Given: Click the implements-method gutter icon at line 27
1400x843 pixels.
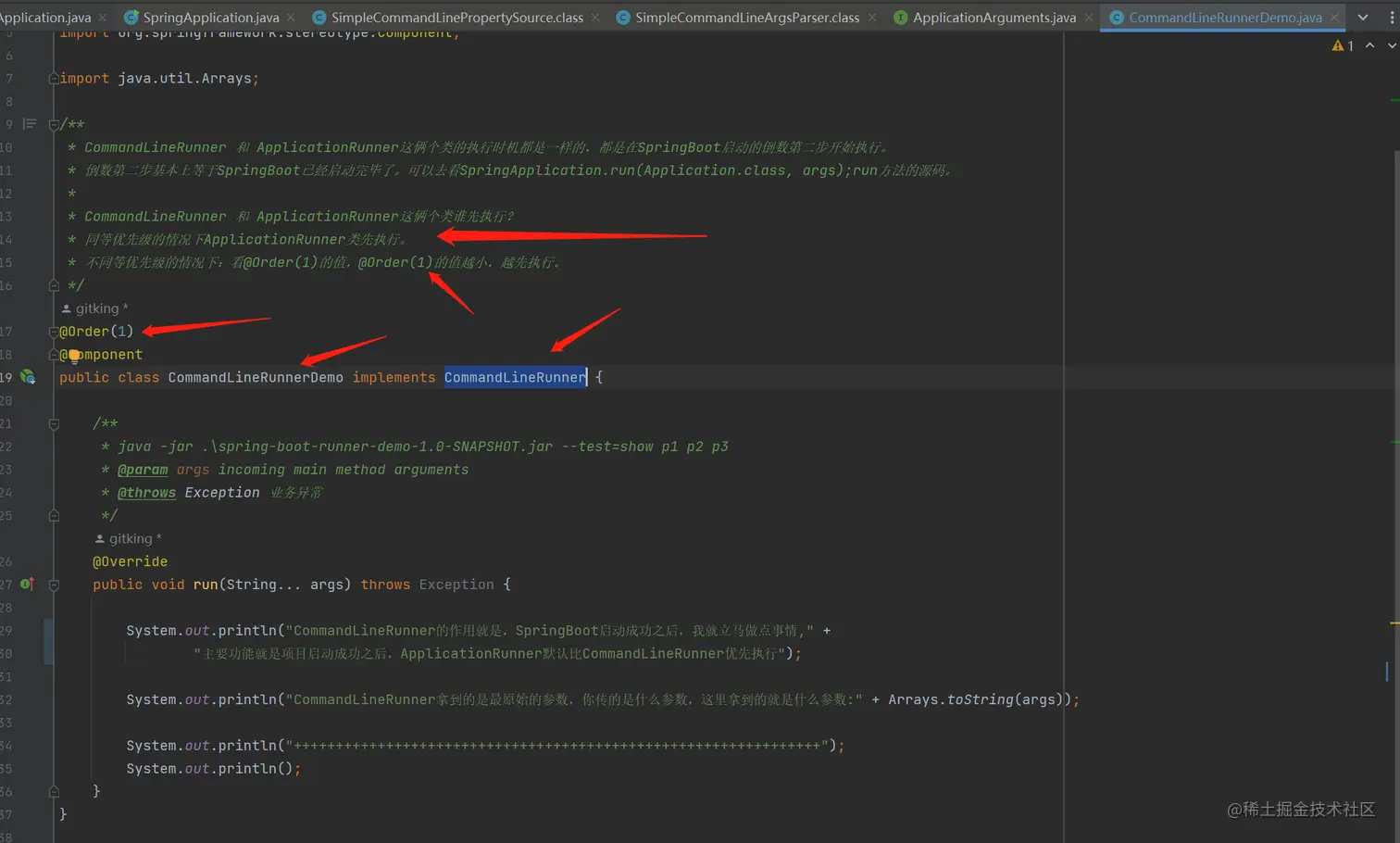Looking at the screenshot, I should 27,584.
